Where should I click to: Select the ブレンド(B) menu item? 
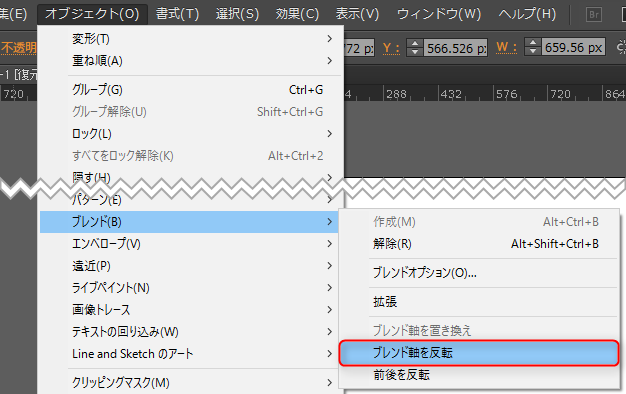click(189, 222)
